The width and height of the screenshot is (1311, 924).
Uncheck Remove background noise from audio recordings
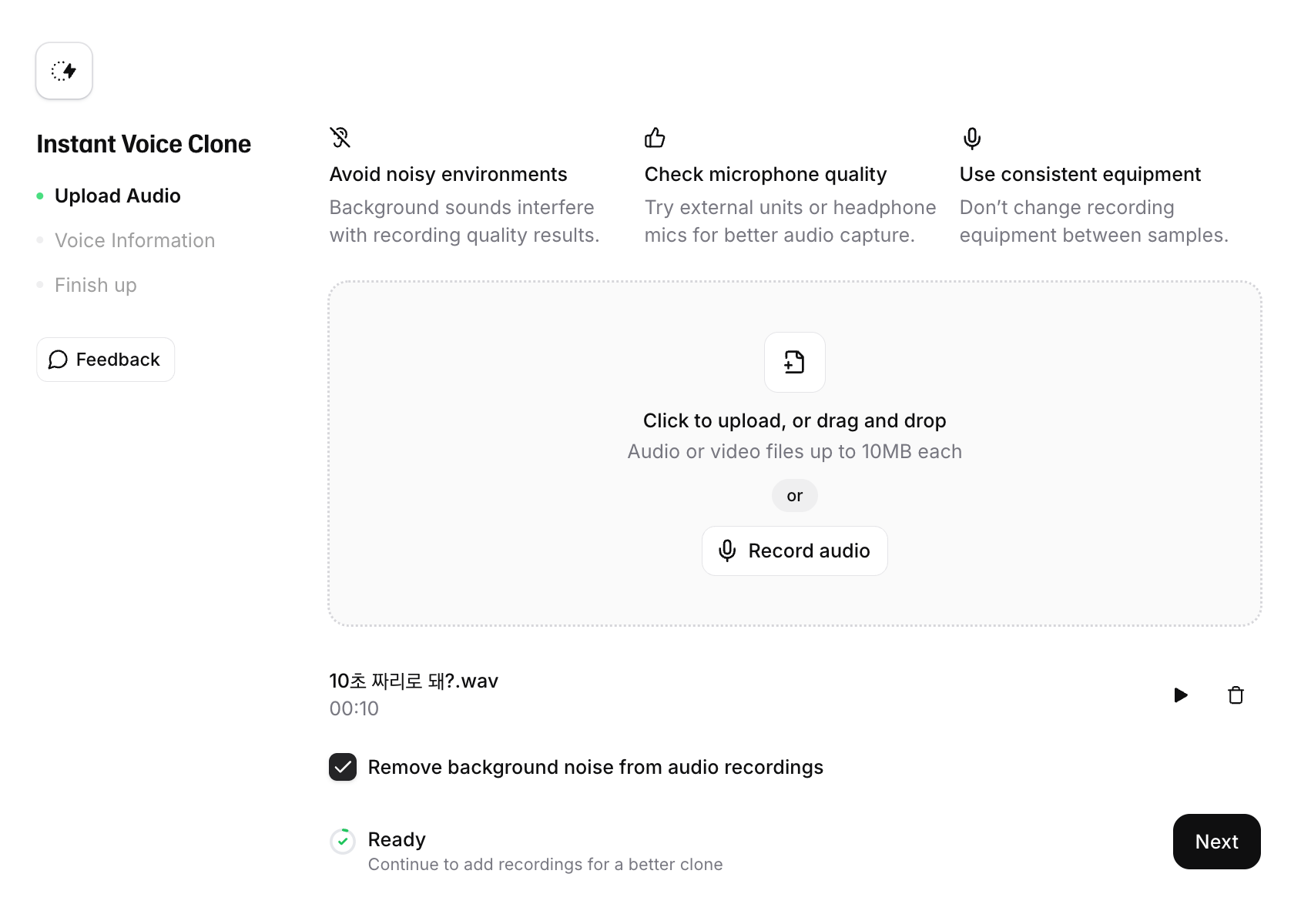tap(343, 767)
